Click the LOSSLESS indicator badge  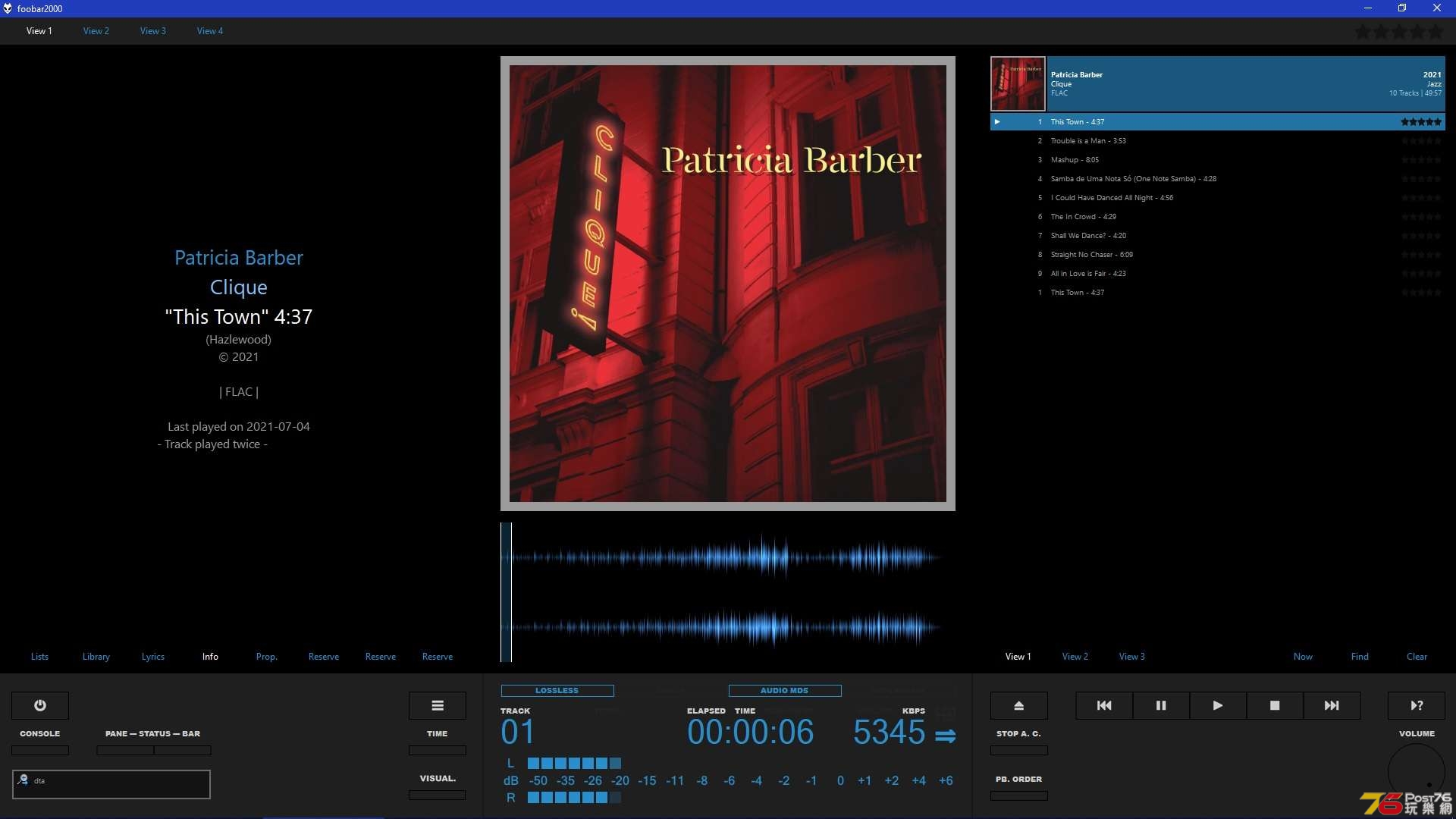pyautogui.click(x=557, y=691)
